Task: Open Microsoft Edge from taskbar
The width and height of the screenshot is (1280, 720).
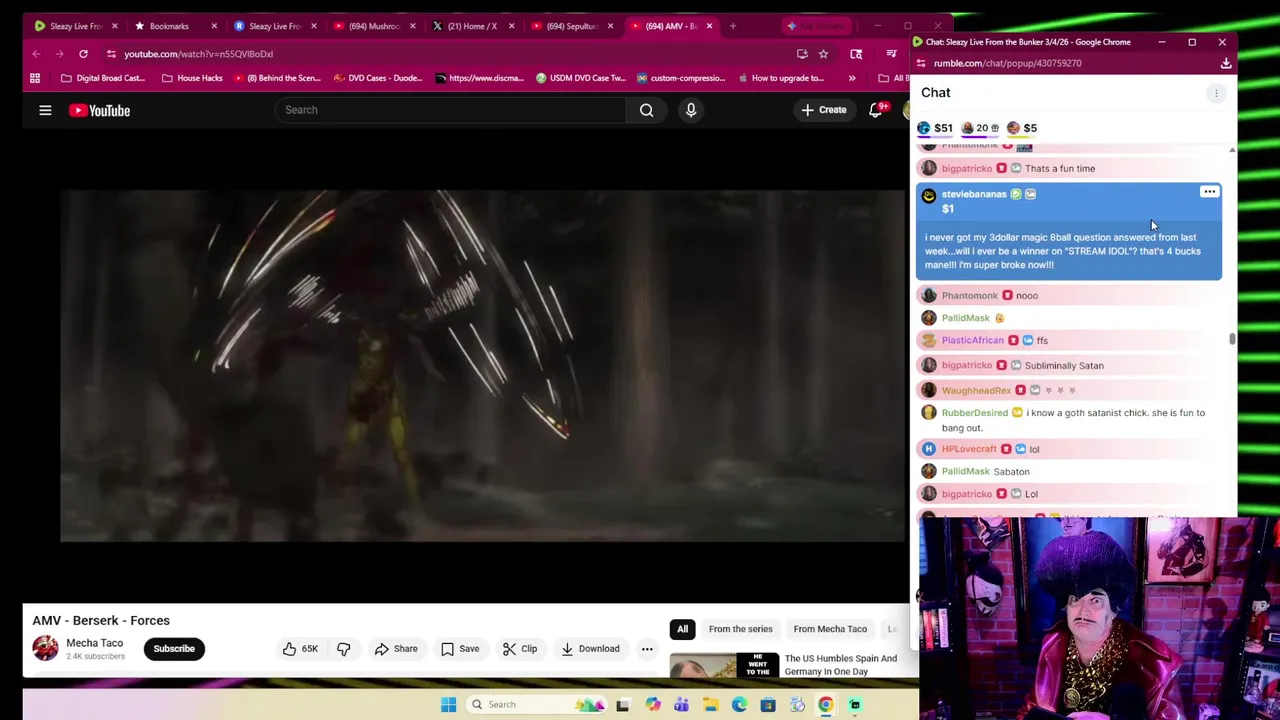Action: [x=739, y=705]
